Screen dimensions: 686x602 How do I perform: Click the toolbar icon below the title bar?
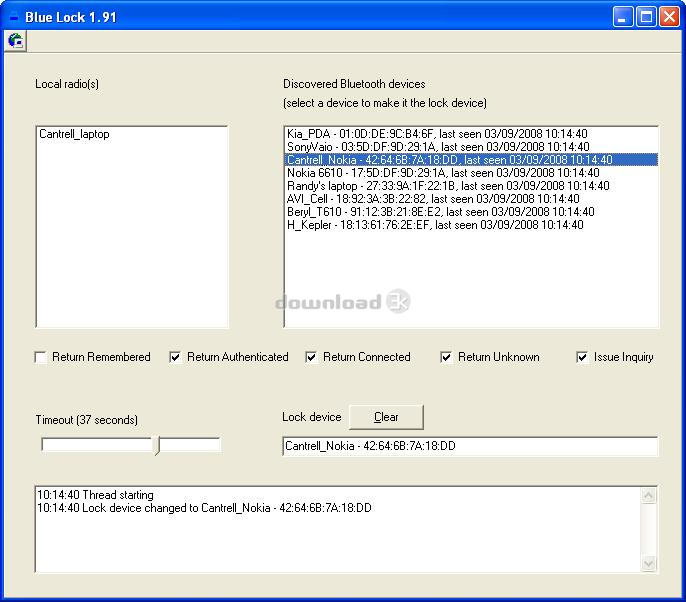15,41
